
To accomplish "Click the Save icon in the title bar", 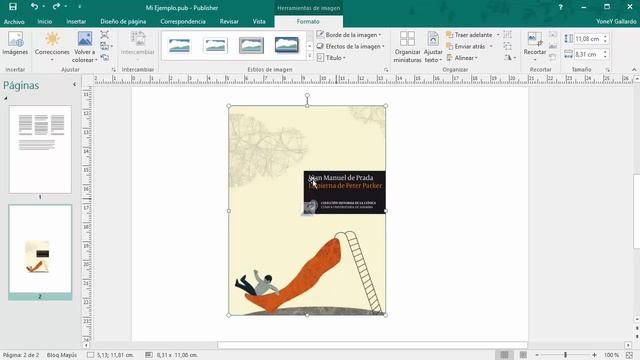I will click(x=13, y=7).
